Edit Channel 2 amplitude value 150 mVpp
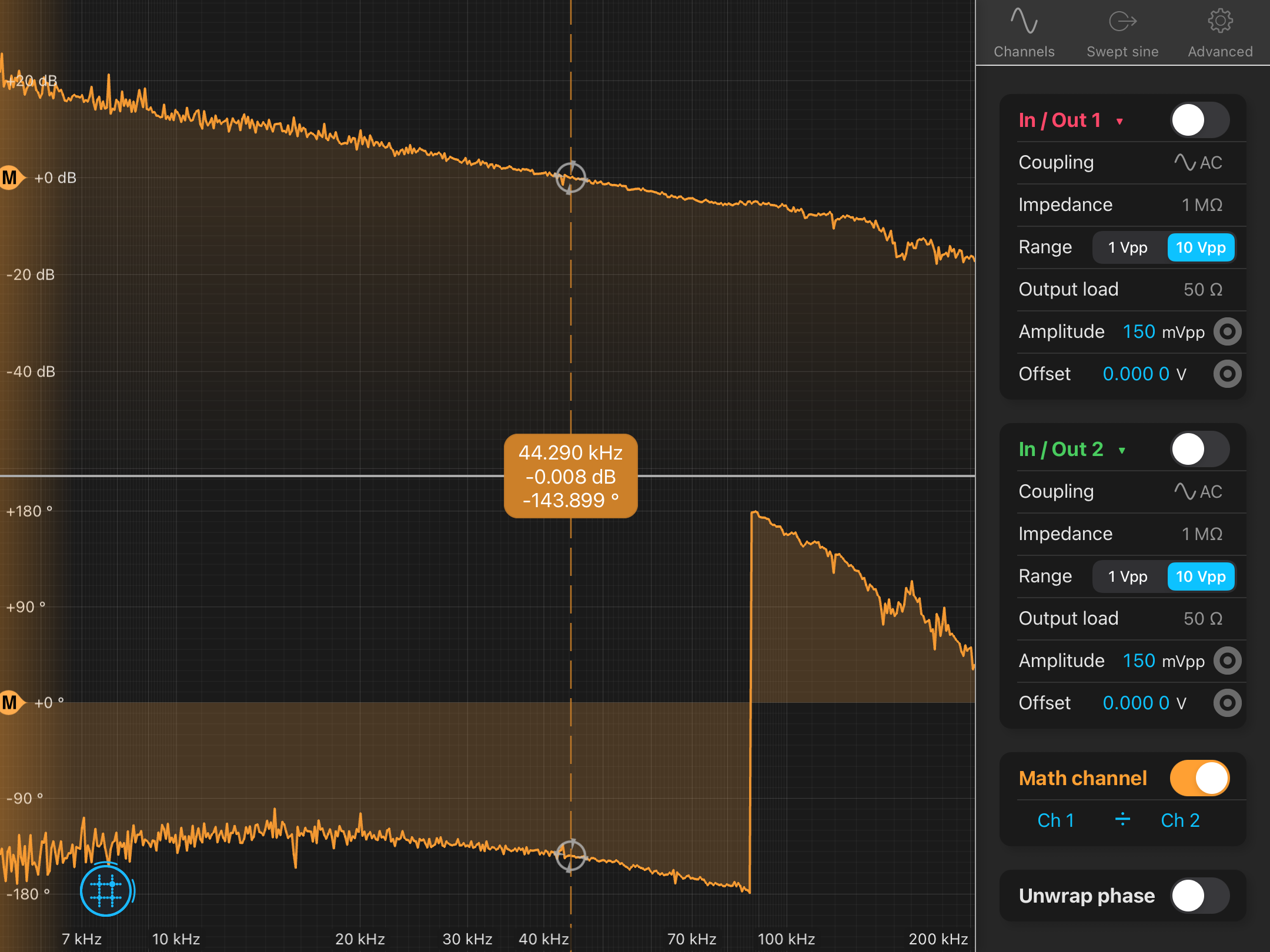This screenshot has width=1270, height=952. coord(1164,661)
